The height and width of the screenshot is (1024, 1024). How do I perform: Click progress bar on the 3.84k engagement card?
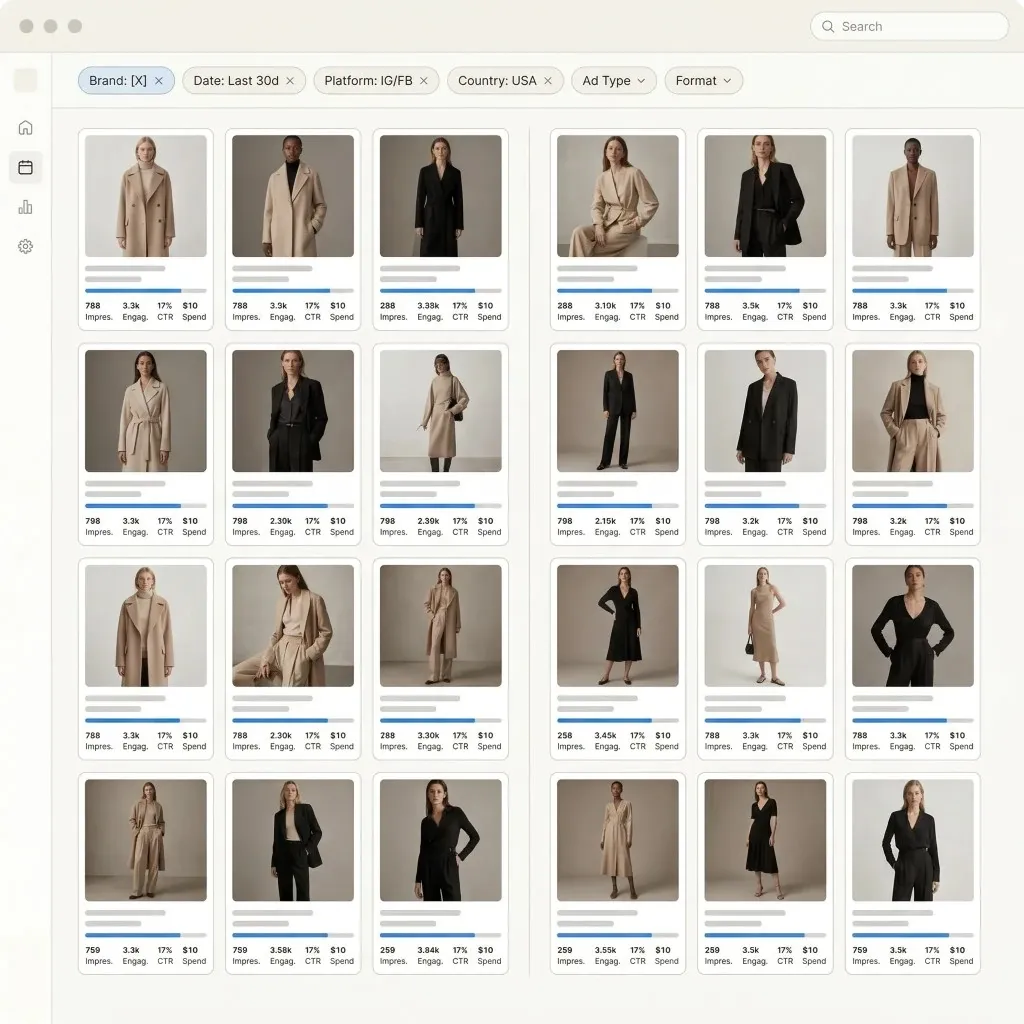coord(441,935)
